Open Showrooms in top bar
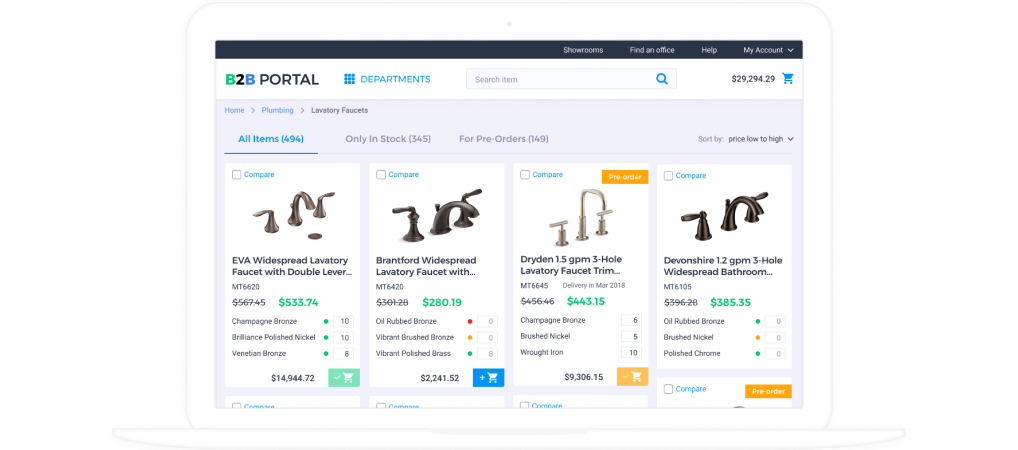The width and height of the screenshot is (1018, 450). click(x=583, y=50)
